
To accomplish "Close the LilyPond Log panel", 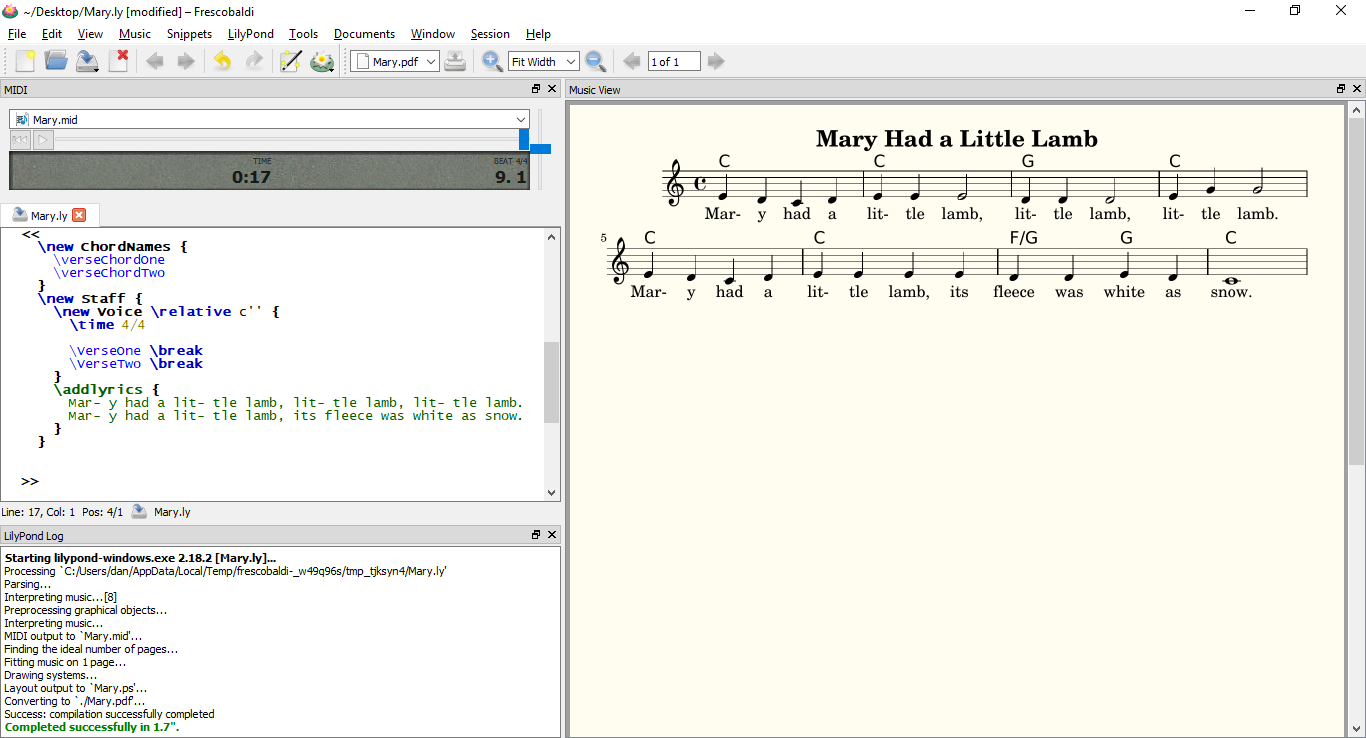I will click(x=552, y=535).
